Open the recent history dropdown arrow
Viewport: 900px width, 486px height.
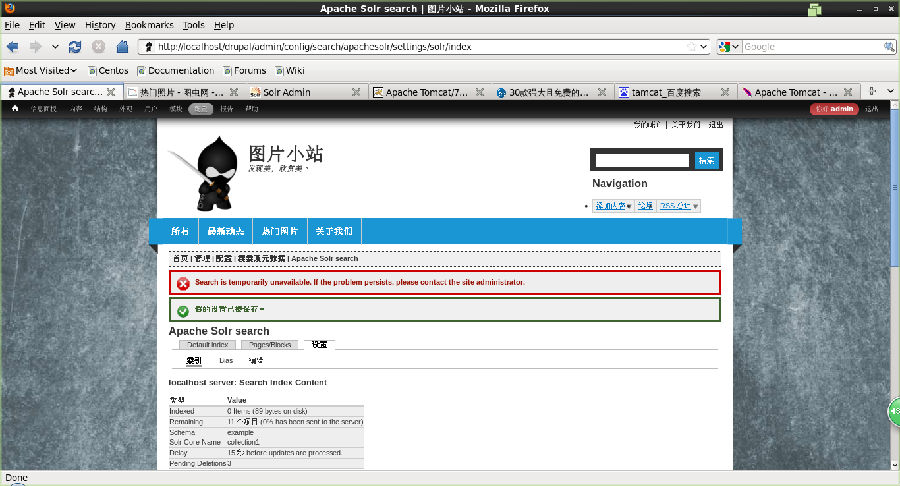55,46
